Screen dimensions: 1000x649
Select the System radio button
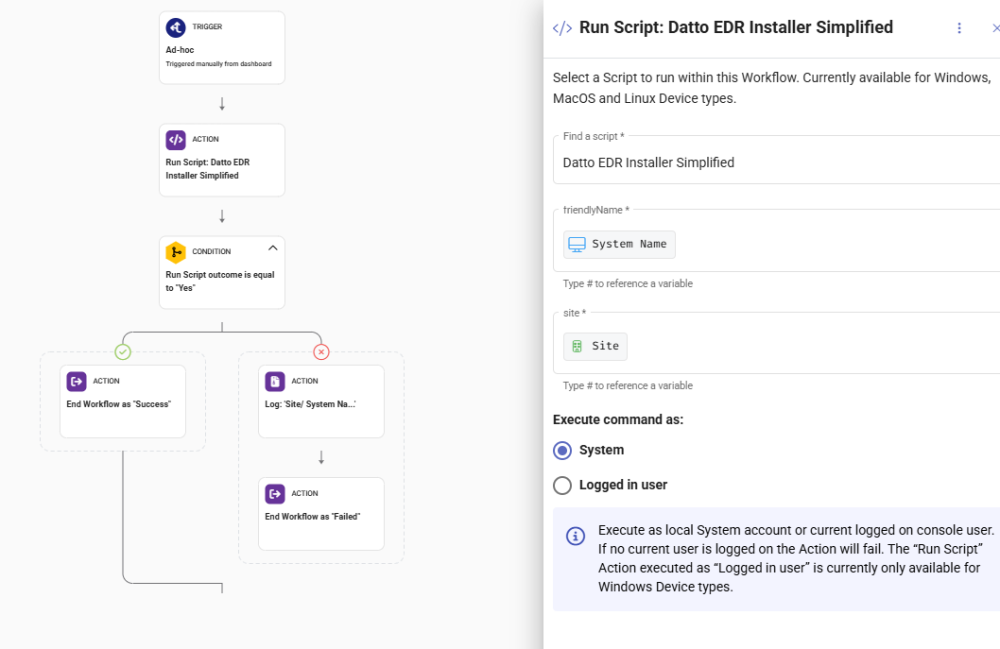562,451
